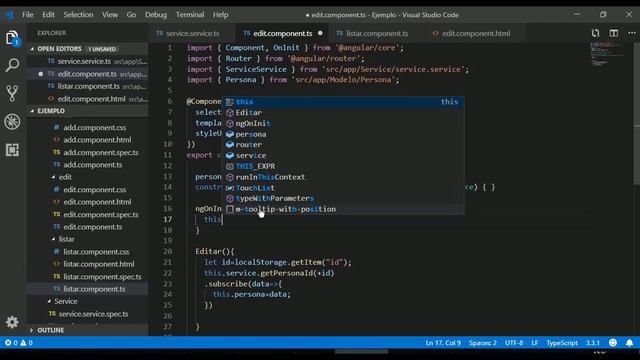Click 'Spaces: 2' indentation setting
Screen dimensions: 640x360
click(x=482, y=342)
